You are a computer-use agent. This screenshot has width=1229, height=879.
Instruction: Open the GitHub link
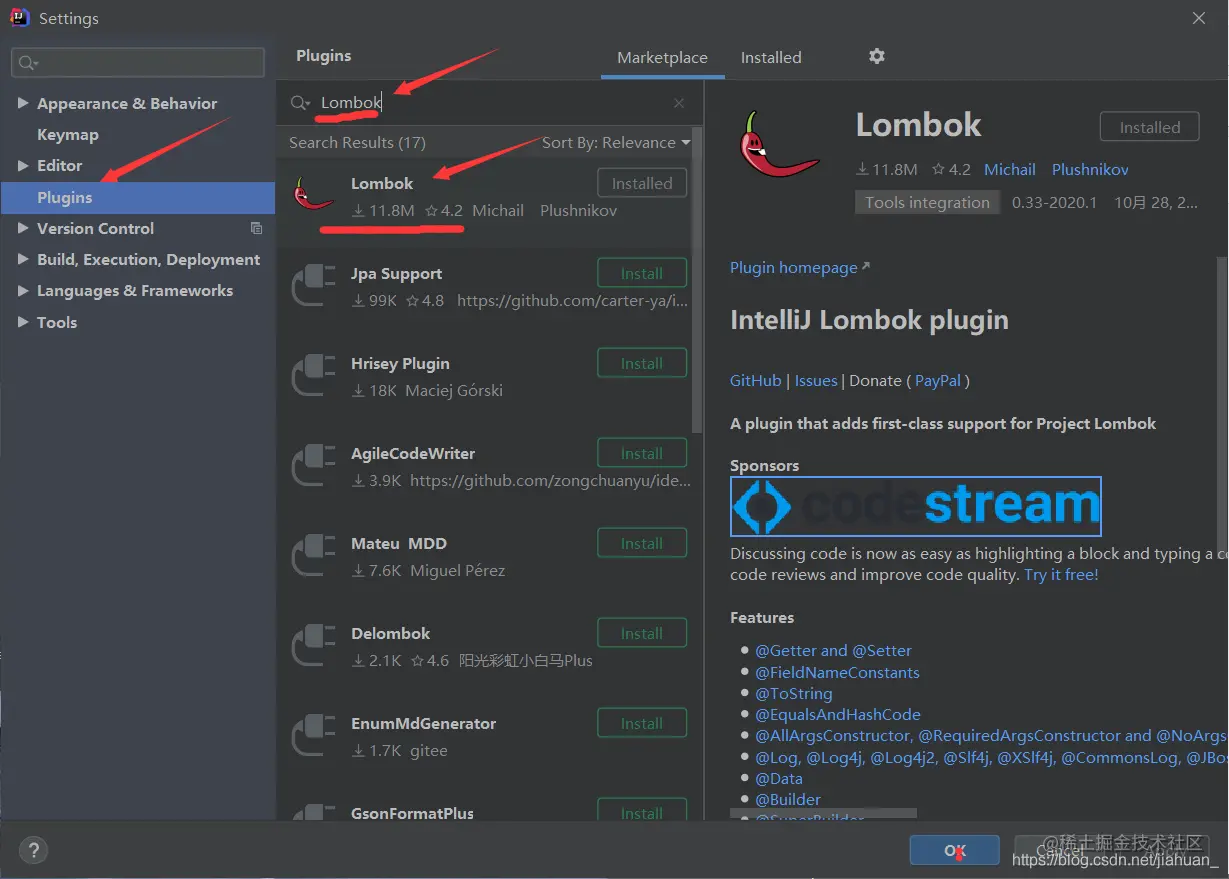pos(755,380)
